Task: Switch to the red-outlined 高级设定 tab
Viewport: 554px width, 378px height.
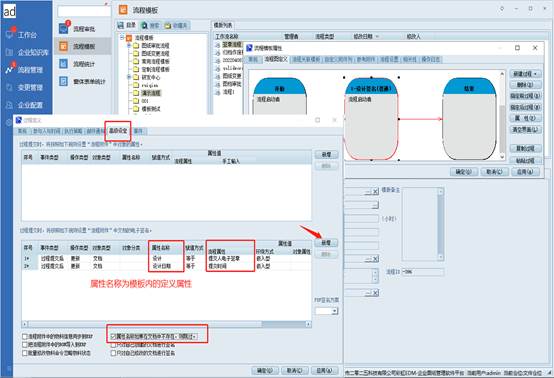Action: click(x=118, y=131)
